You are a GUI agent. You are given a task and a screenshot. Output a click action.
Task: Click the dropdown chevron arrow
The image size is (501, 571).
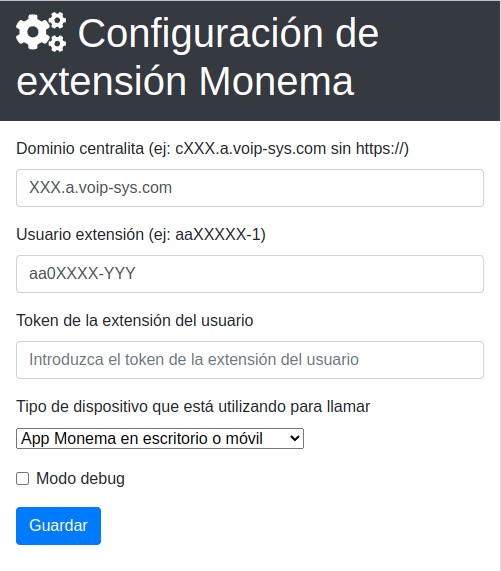click(295, 438)
